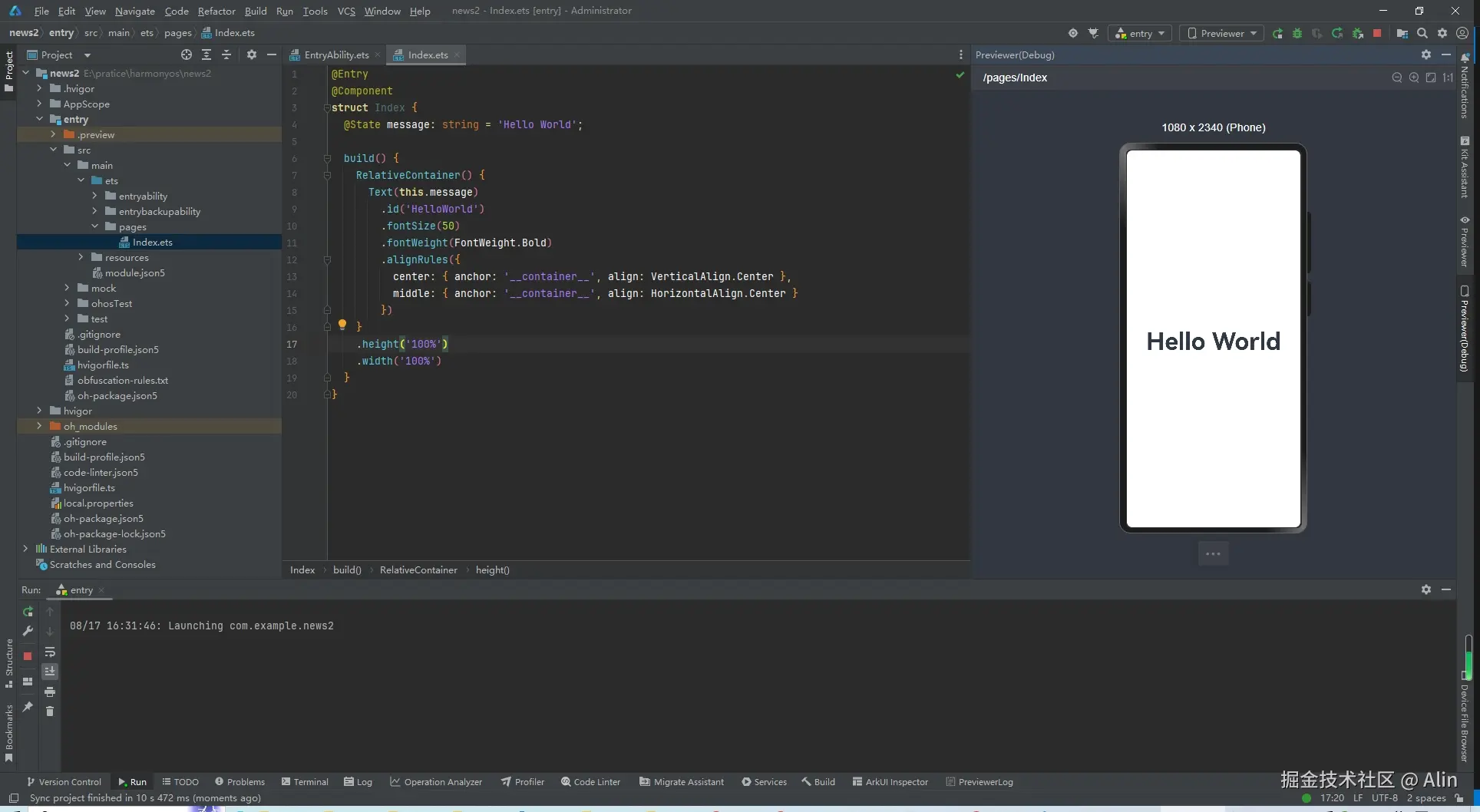Expand the oh_modules folder

tap(39, 426)
